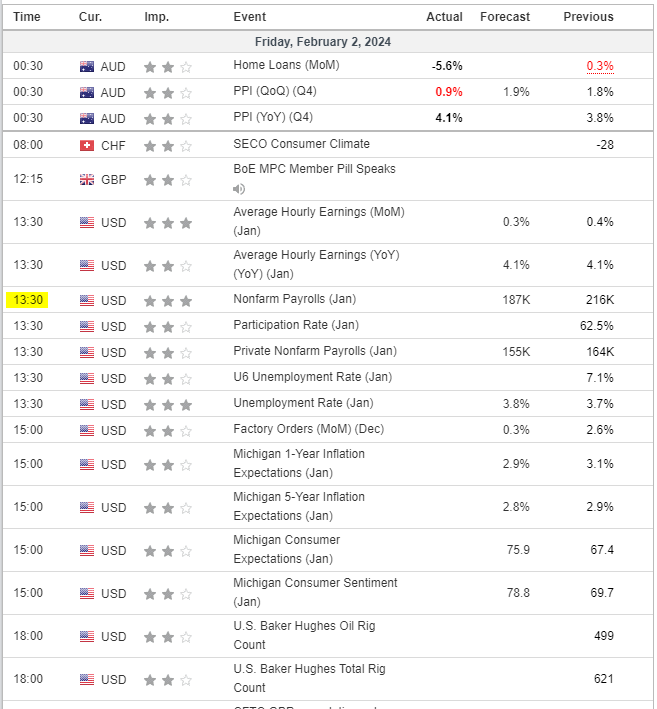
Task: Click the Previous column header
Action: [588, 17]
